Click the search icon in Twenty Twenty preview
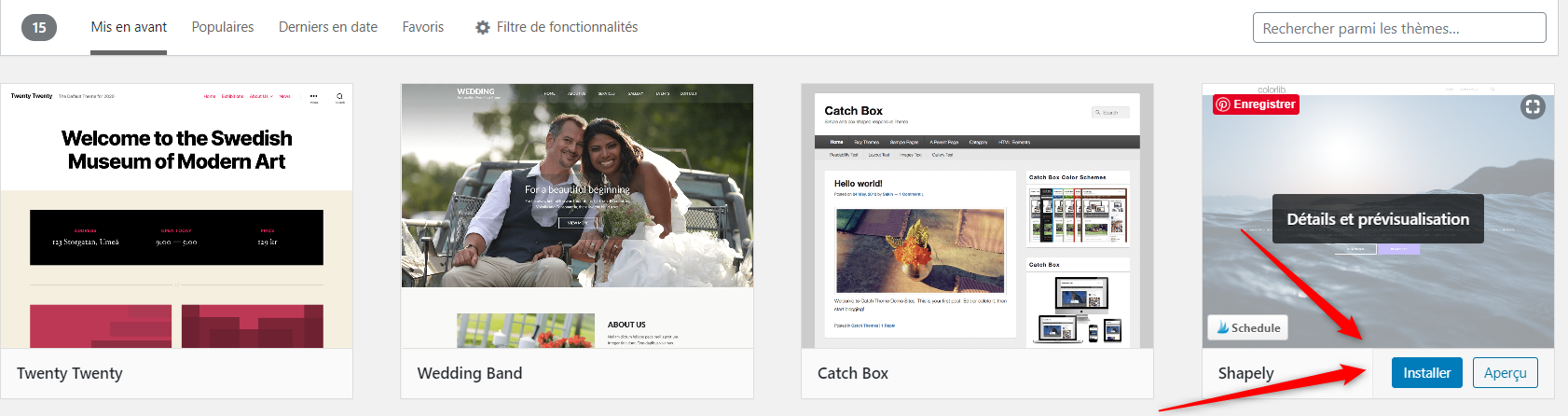1568x416 pixels. point(339,96)
